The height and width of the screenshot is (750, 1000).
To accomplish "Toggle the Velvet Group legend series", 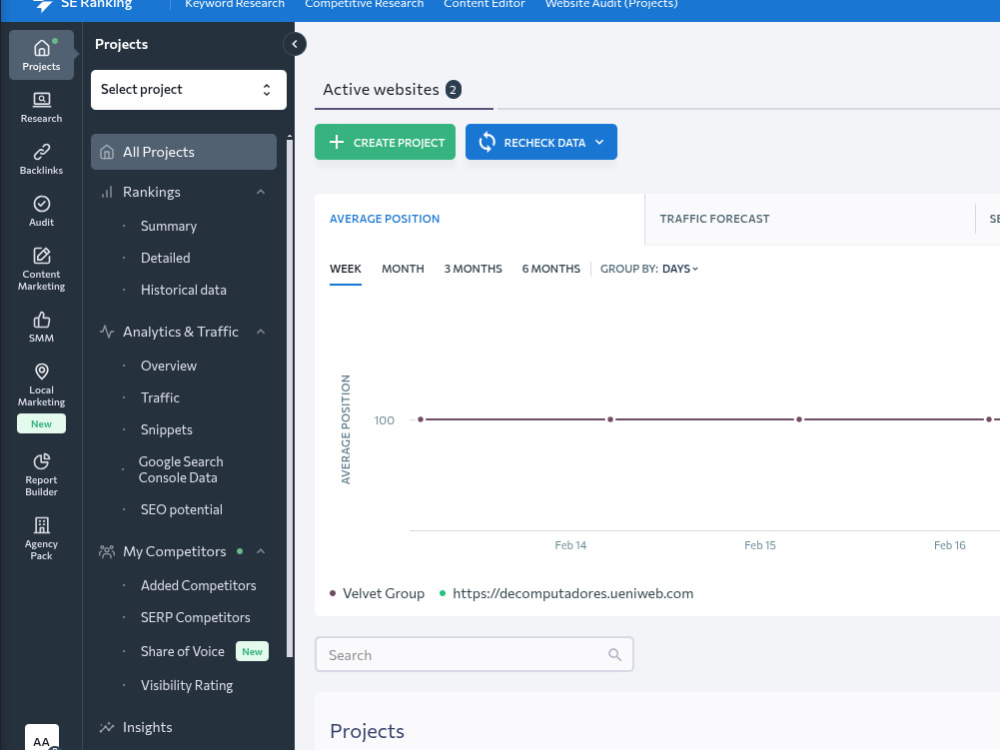I will click(x=377, y=593).
